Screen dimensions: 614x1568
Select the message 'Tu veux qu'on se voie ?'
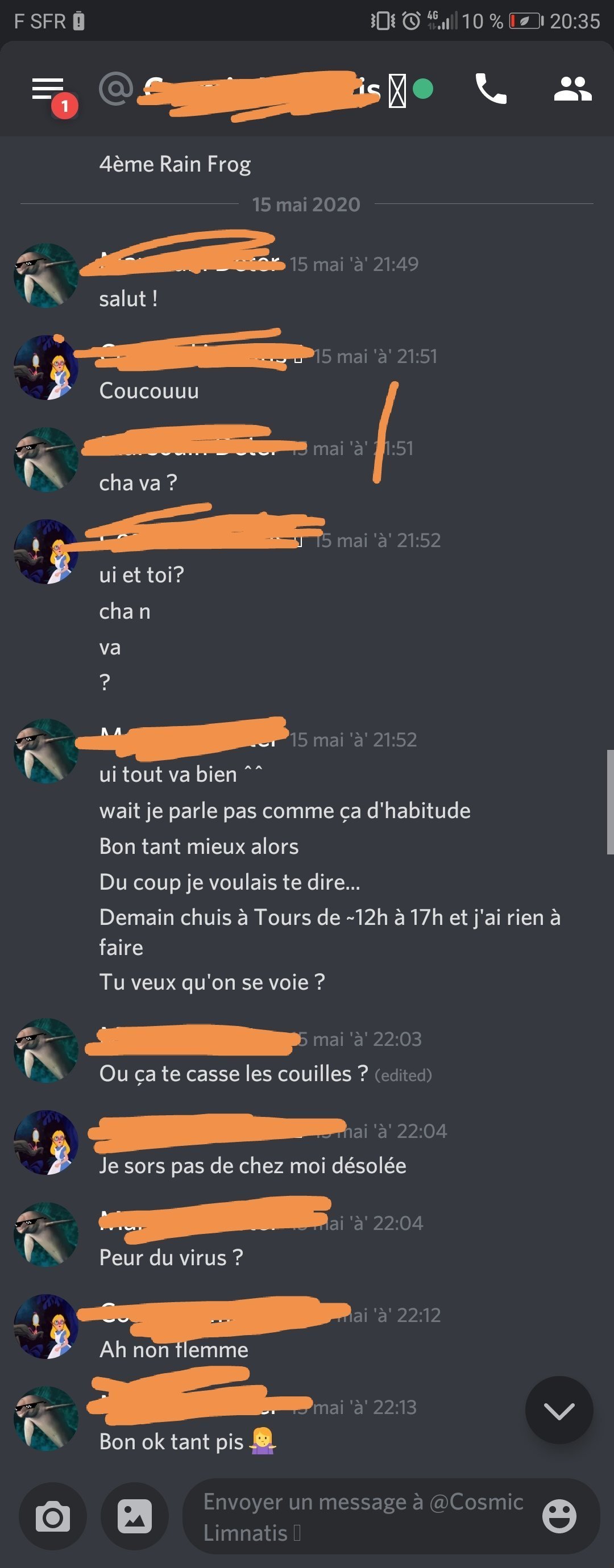212,982
